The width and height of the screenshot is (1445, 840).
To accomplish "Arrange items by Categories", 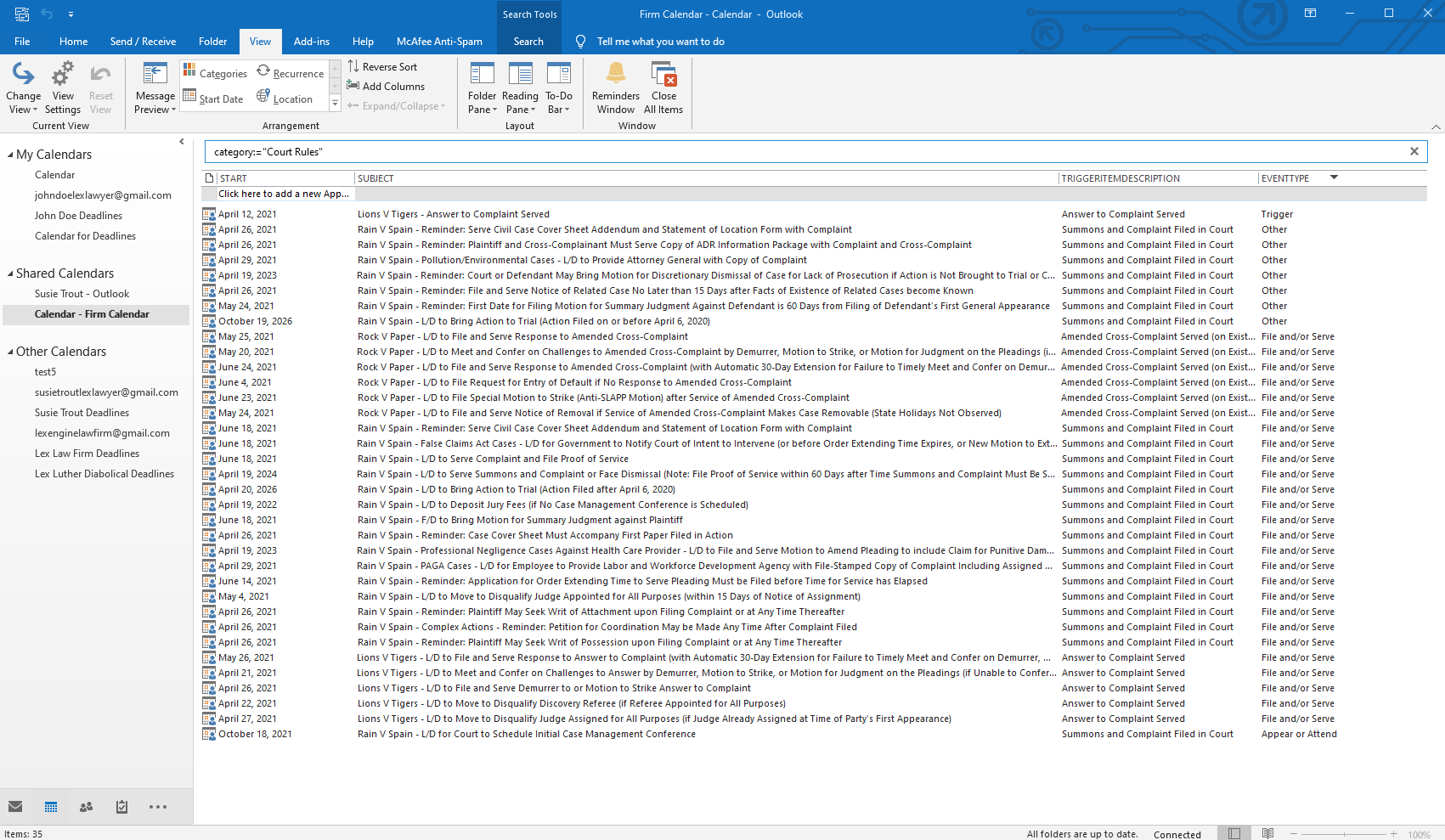I will tap(215, 73).
